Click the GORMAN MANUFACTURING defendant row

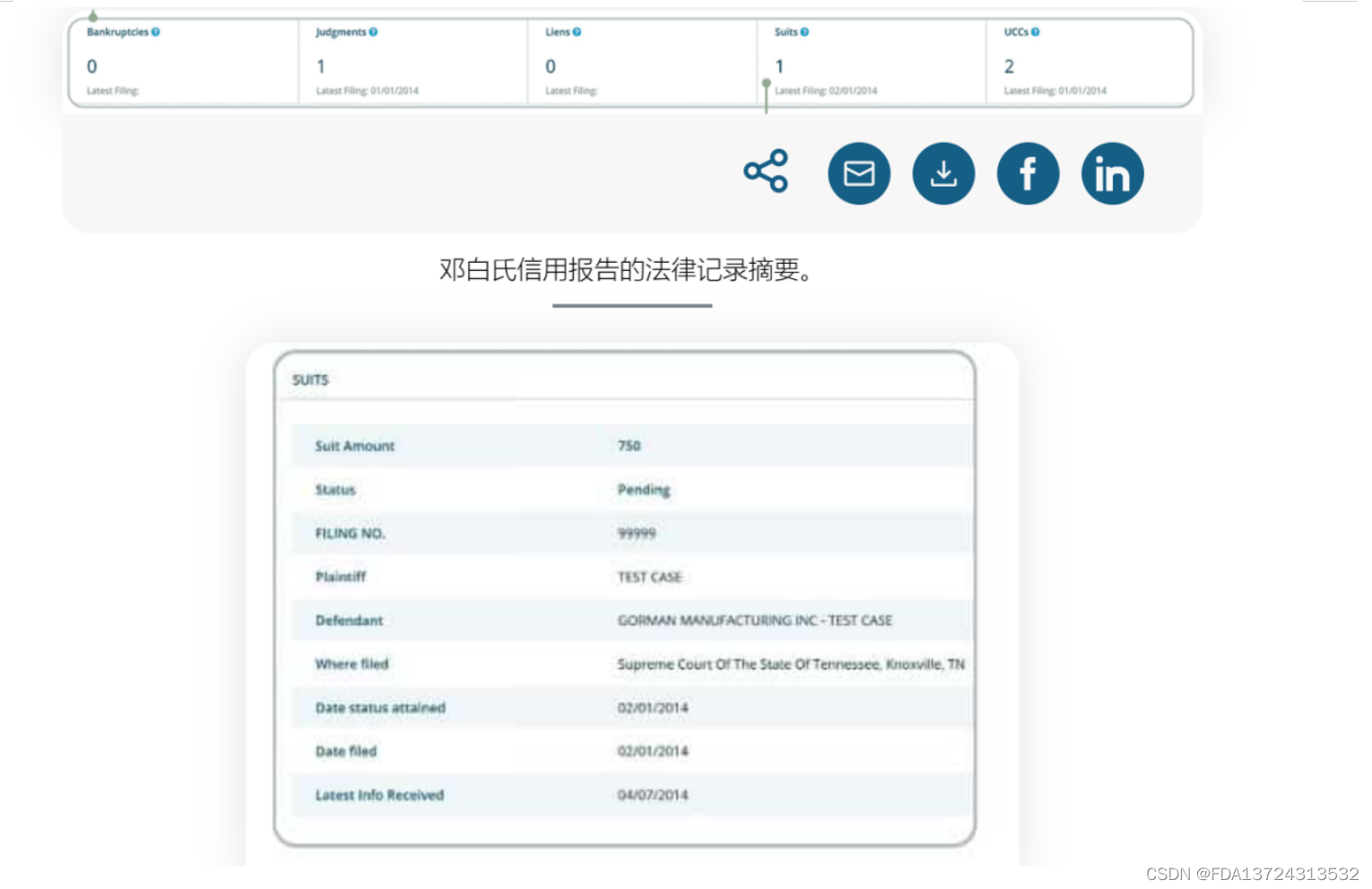tap(754, 620)
